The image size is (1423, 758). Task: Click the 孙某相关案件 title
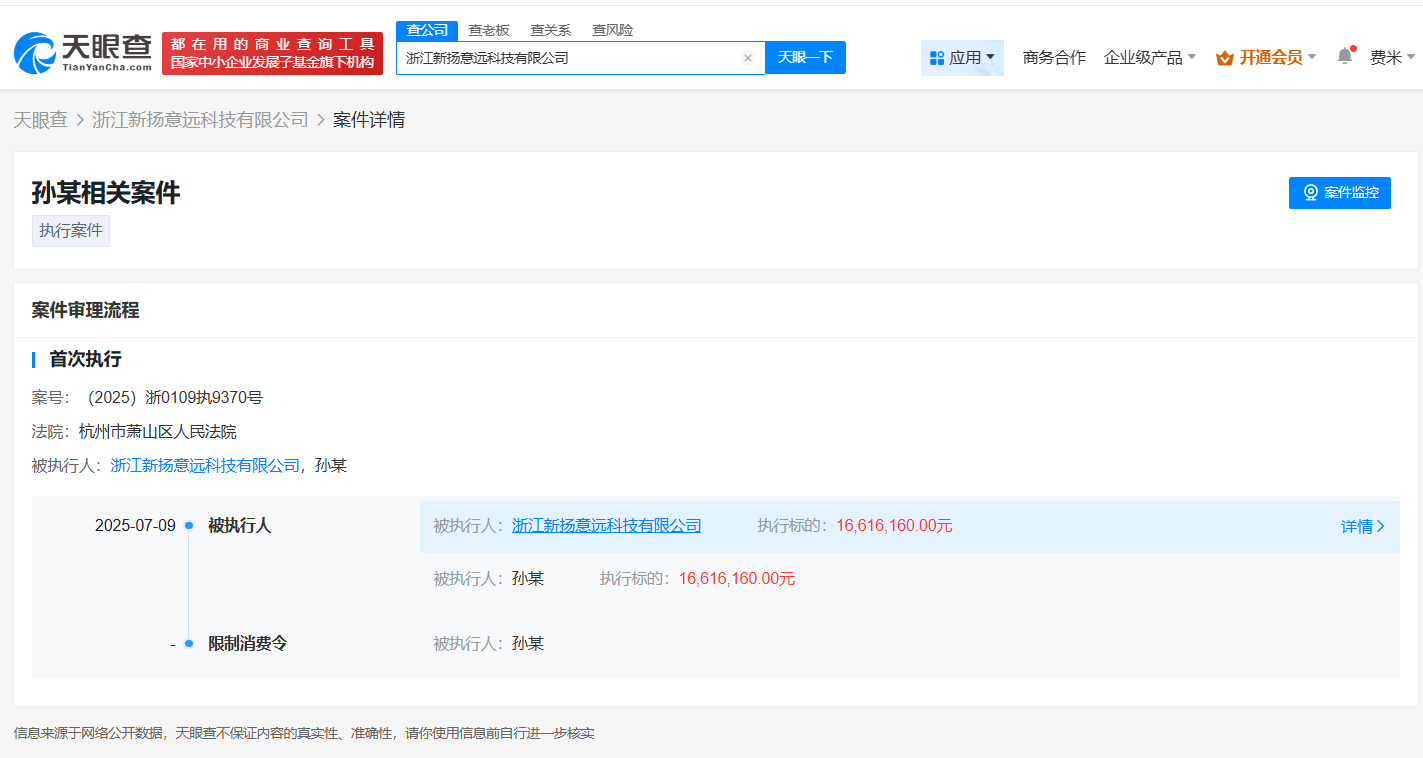click(106, 193)
